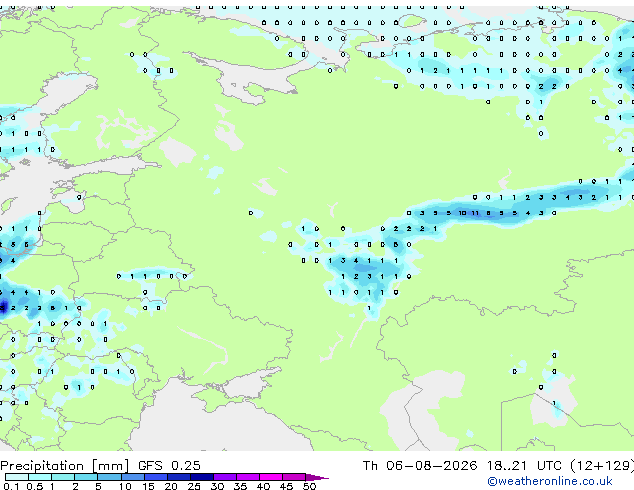This screenshot has height=490, width=634.
Task: Pick the purple swatch between 30 and 35
Action: click(225, 477)
